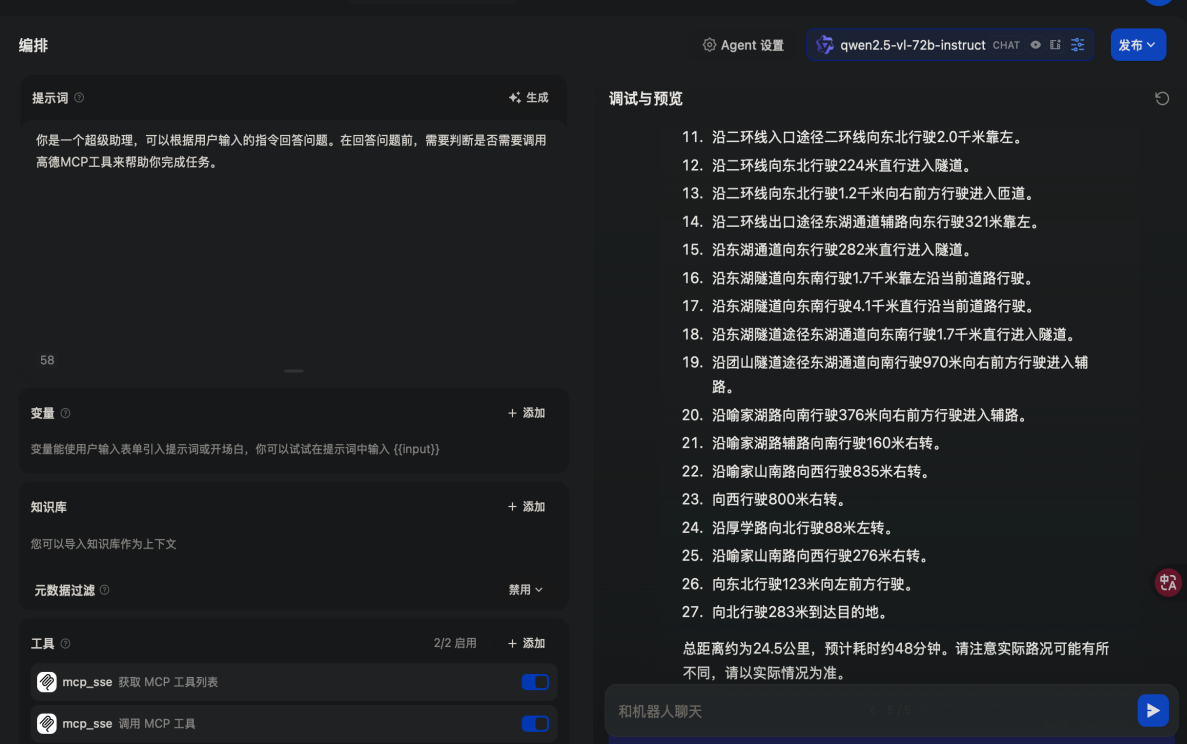Click help icon beside 工具
This screenshot has height=744, width=1187.
66,643
